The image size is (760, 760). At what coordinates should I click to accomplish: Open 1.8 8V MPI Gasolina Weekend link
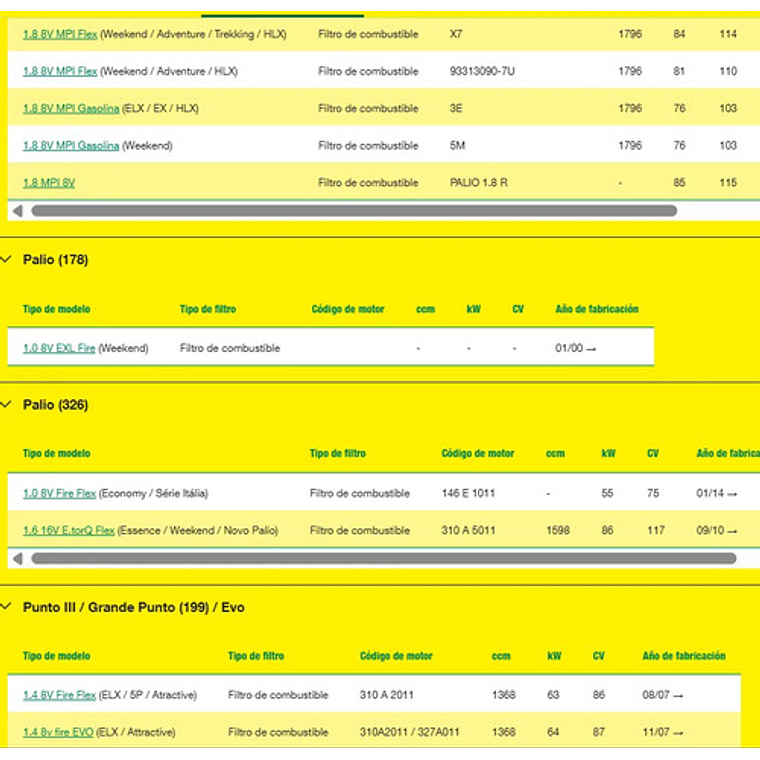click(71, 145)
